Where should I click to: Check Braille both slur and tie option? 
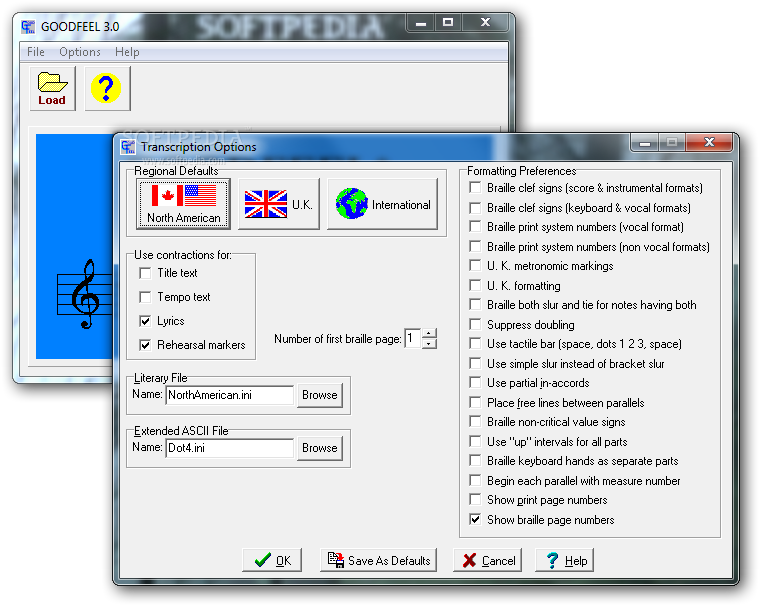[x=475, y=304]
